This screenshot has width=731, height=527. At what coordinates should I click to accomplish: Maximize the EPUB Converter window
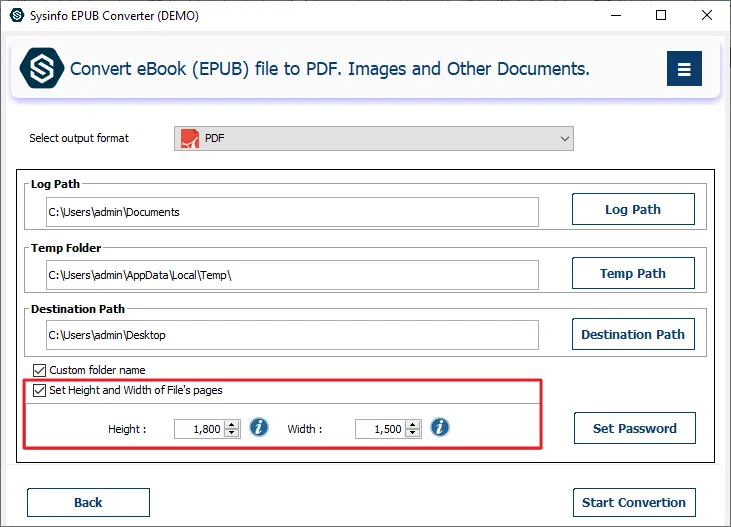coord(661,15)
